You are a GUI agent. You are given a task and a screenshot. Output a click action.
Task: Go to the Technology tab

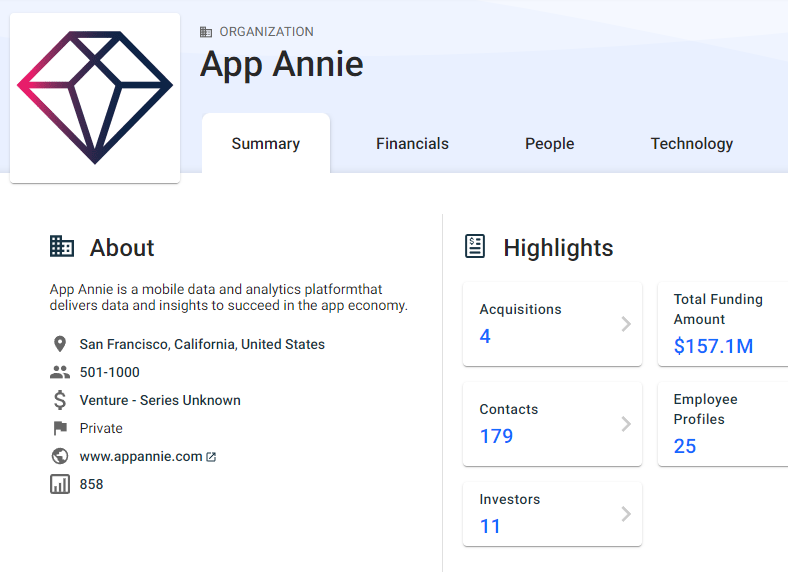[692, 144]
